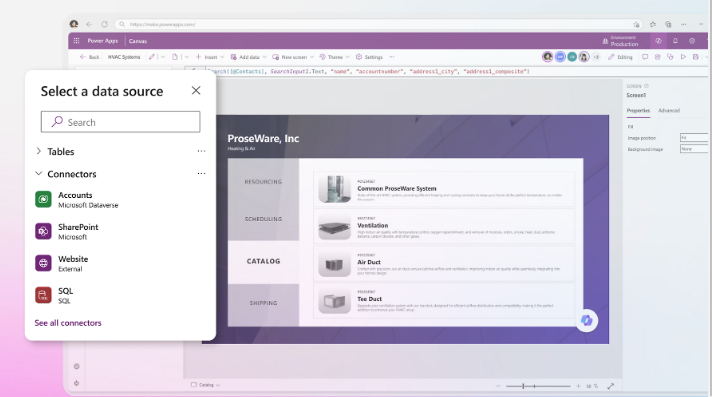Screen dimensions: 712x397
Task: Open the Power Apps app launcher waffle
Action: click(x=76, y=40)
